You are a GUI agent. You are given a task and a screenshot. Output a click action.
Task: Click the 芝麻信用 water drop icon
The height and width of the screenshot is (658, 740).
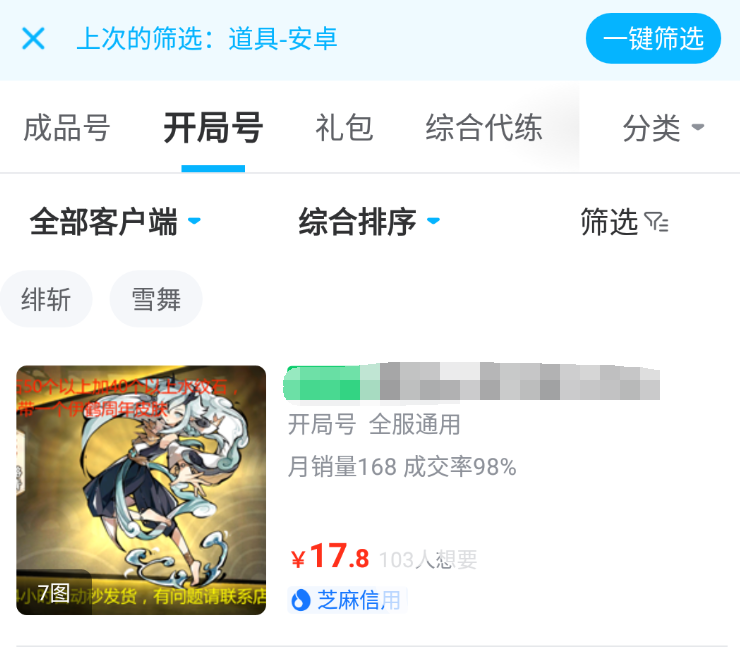301,600
